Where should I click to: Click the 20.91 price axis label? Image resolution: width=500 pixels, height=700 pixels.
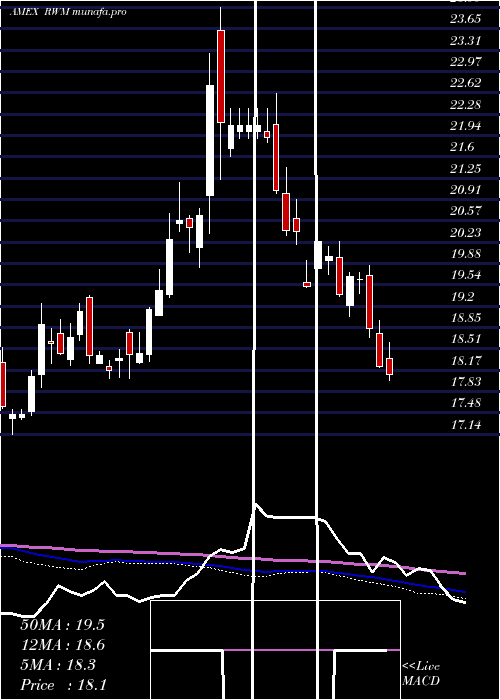point(466,190)
